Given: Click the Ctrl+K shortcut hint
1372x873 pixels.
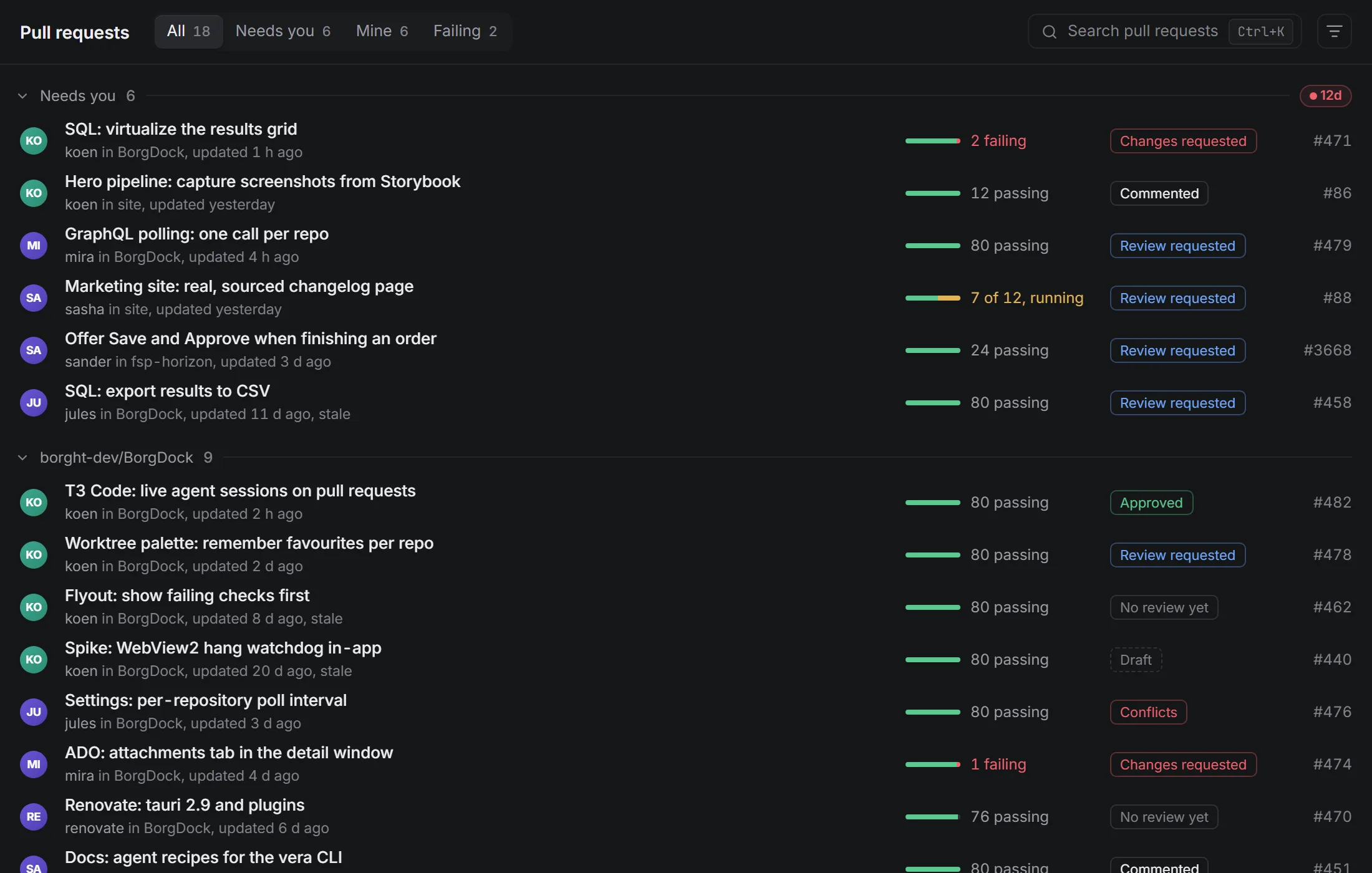Looking at the screenshot, I should [1260, 32].
